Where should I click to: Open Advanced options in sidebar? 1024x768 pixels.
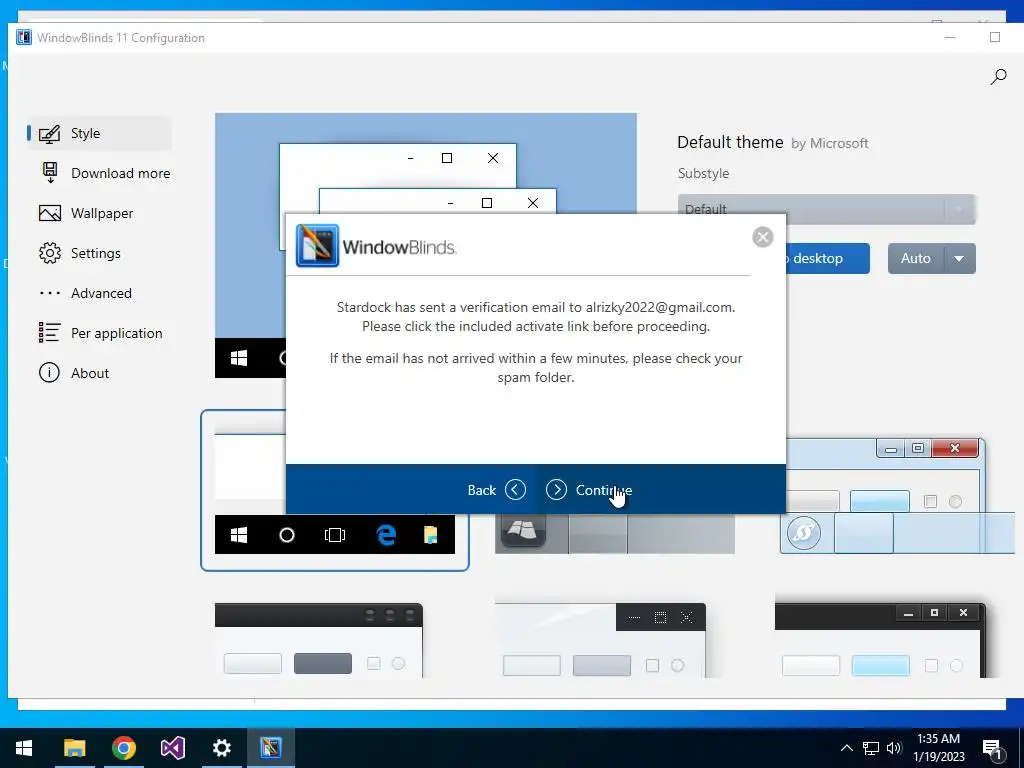[x=86, y=293]
